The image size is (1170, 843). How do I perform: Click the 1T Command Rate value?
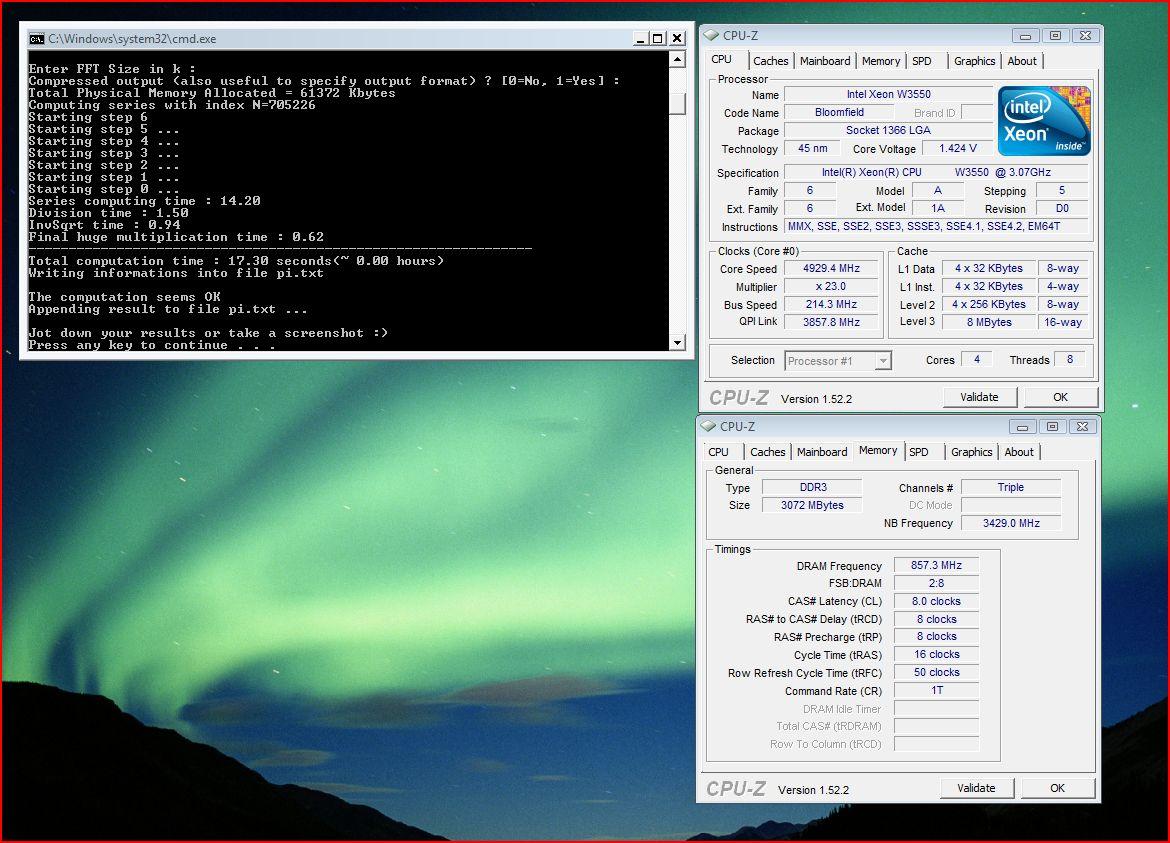click(936, 690)
